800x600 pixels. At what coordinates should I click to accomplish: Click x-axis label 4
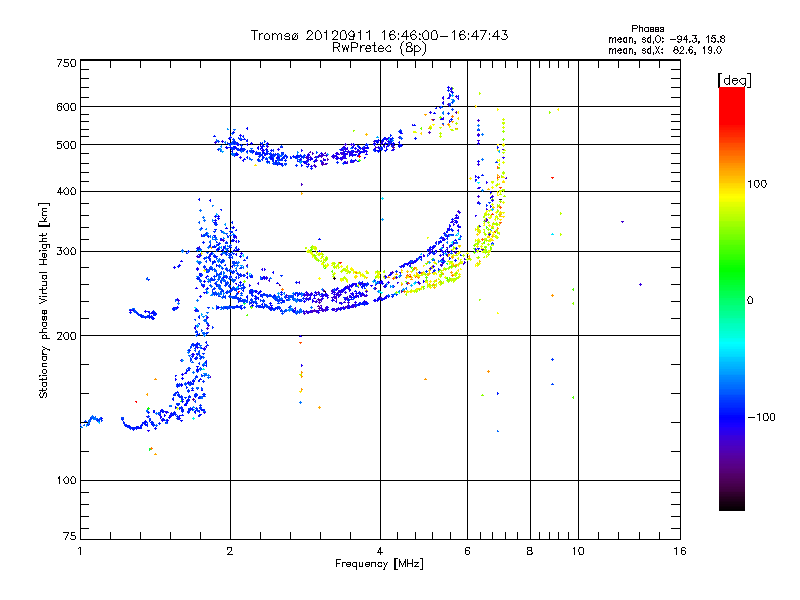[x=380, y=551]
